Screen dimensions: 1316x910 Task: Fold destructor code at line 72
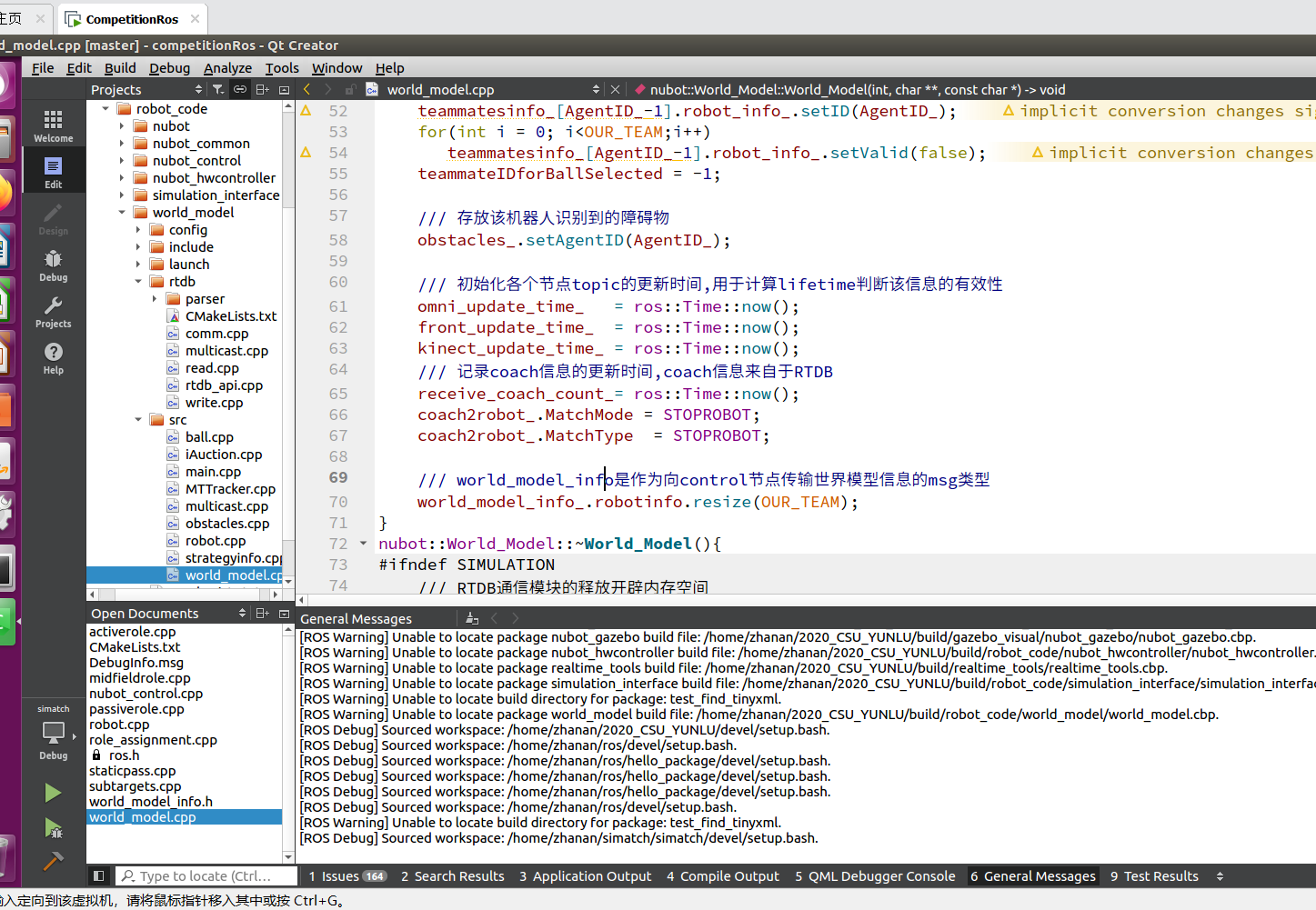click(363, 544)
